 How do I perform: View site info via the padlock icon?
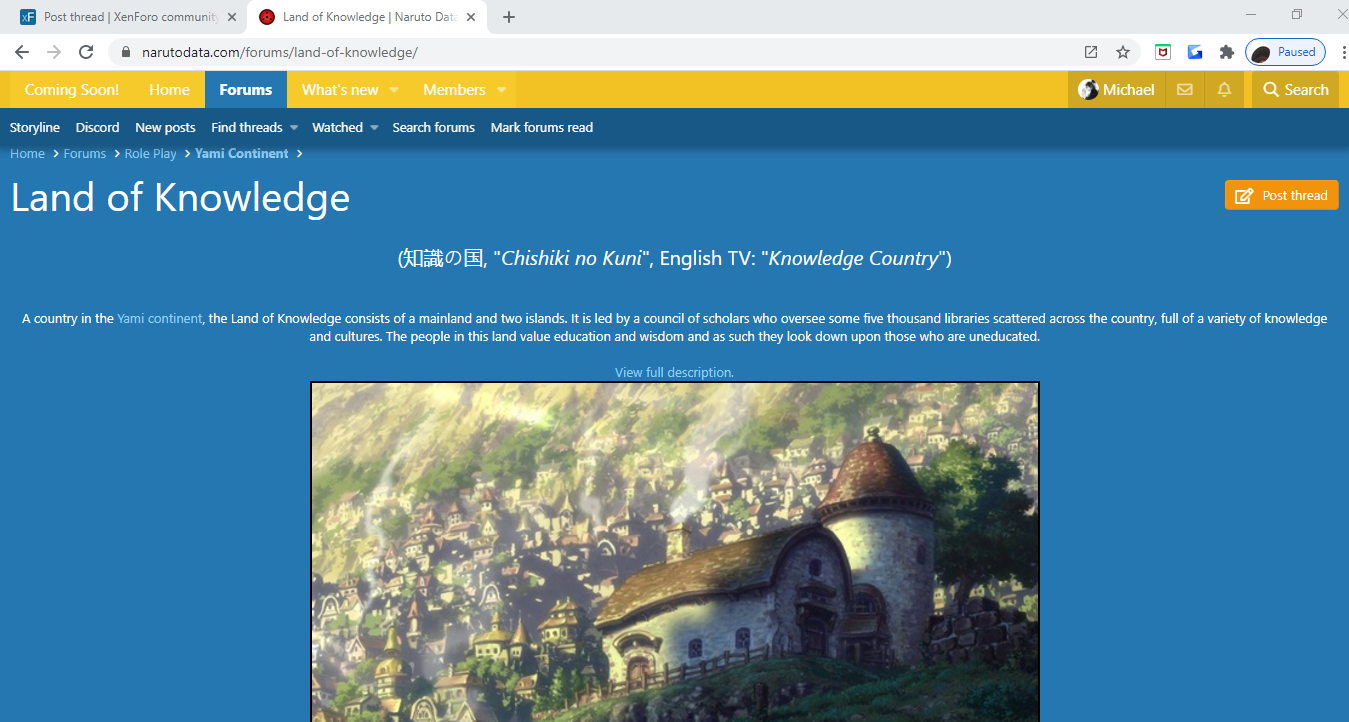tap(126, 52)
